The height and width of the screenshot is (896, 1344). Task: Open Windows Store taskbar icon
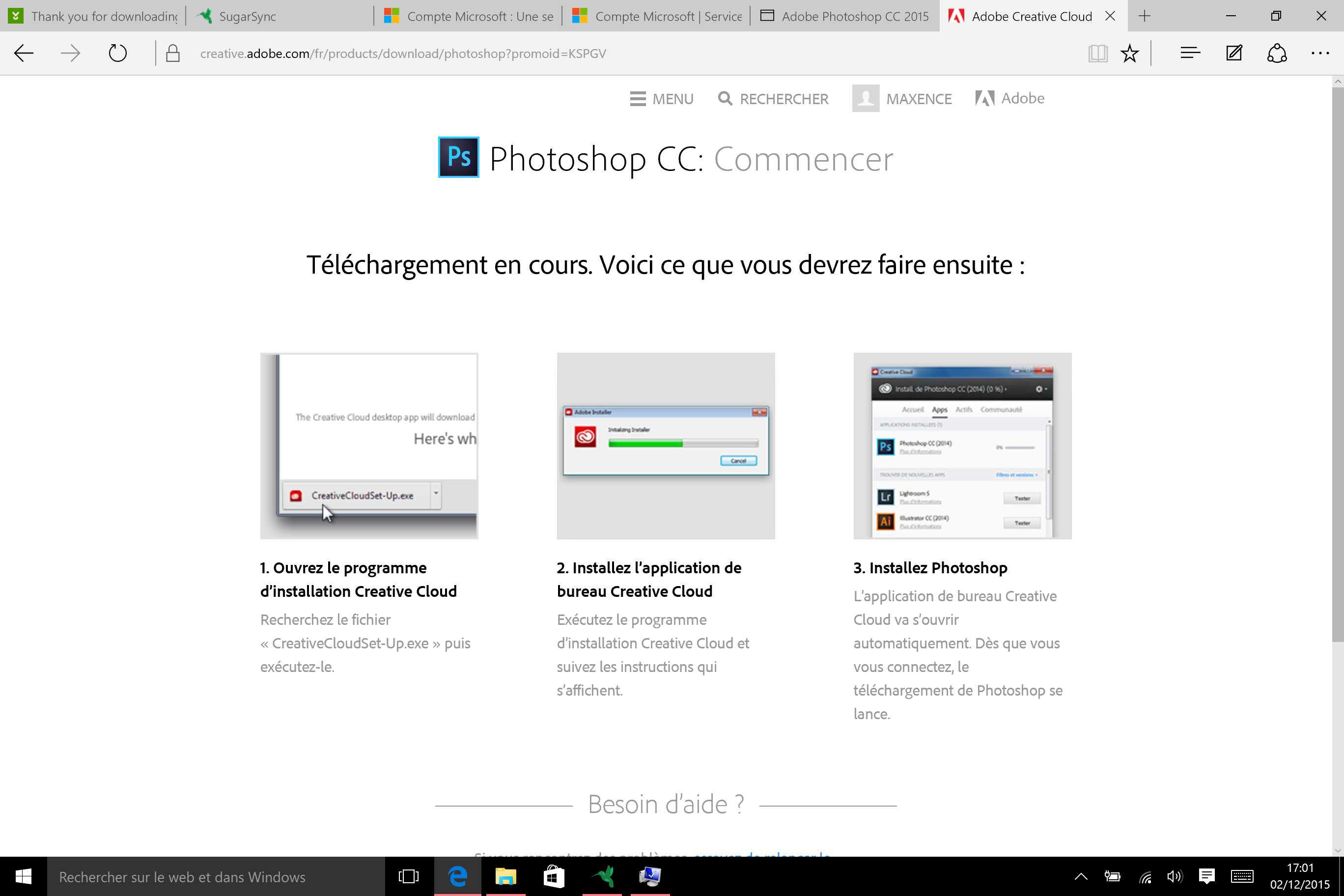pos(554,876)
